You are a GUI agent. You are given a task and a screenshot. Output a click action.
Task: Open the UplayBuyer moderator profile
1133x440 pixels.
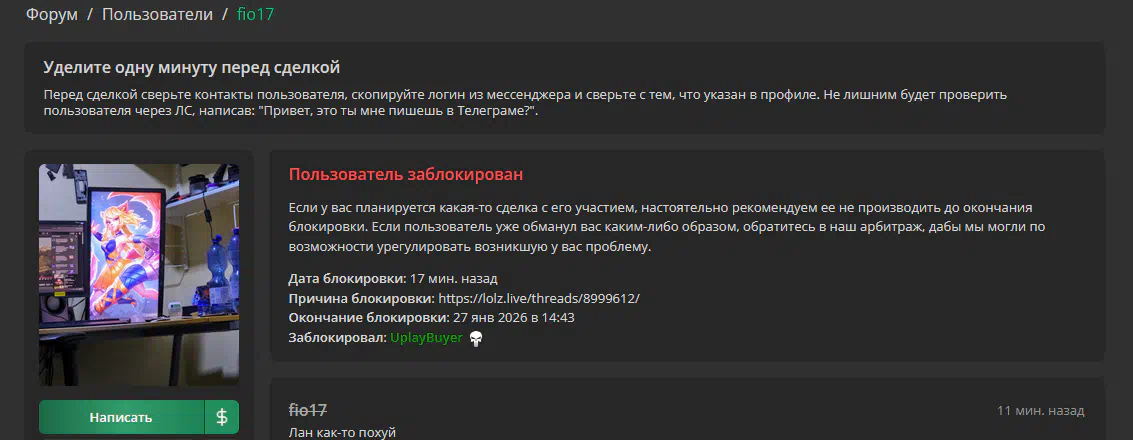(426, 337)
